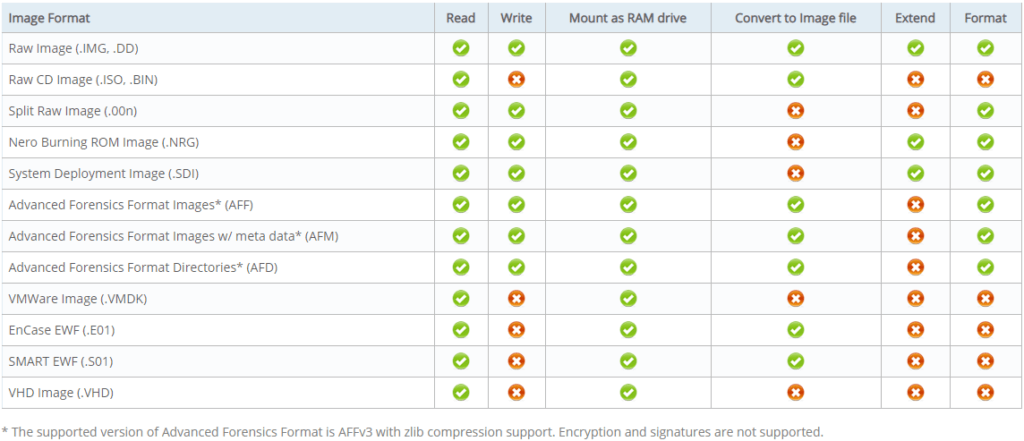Click the green Format checkmark for System Deployment Image
1024x441 pixels.
(985, 173)
